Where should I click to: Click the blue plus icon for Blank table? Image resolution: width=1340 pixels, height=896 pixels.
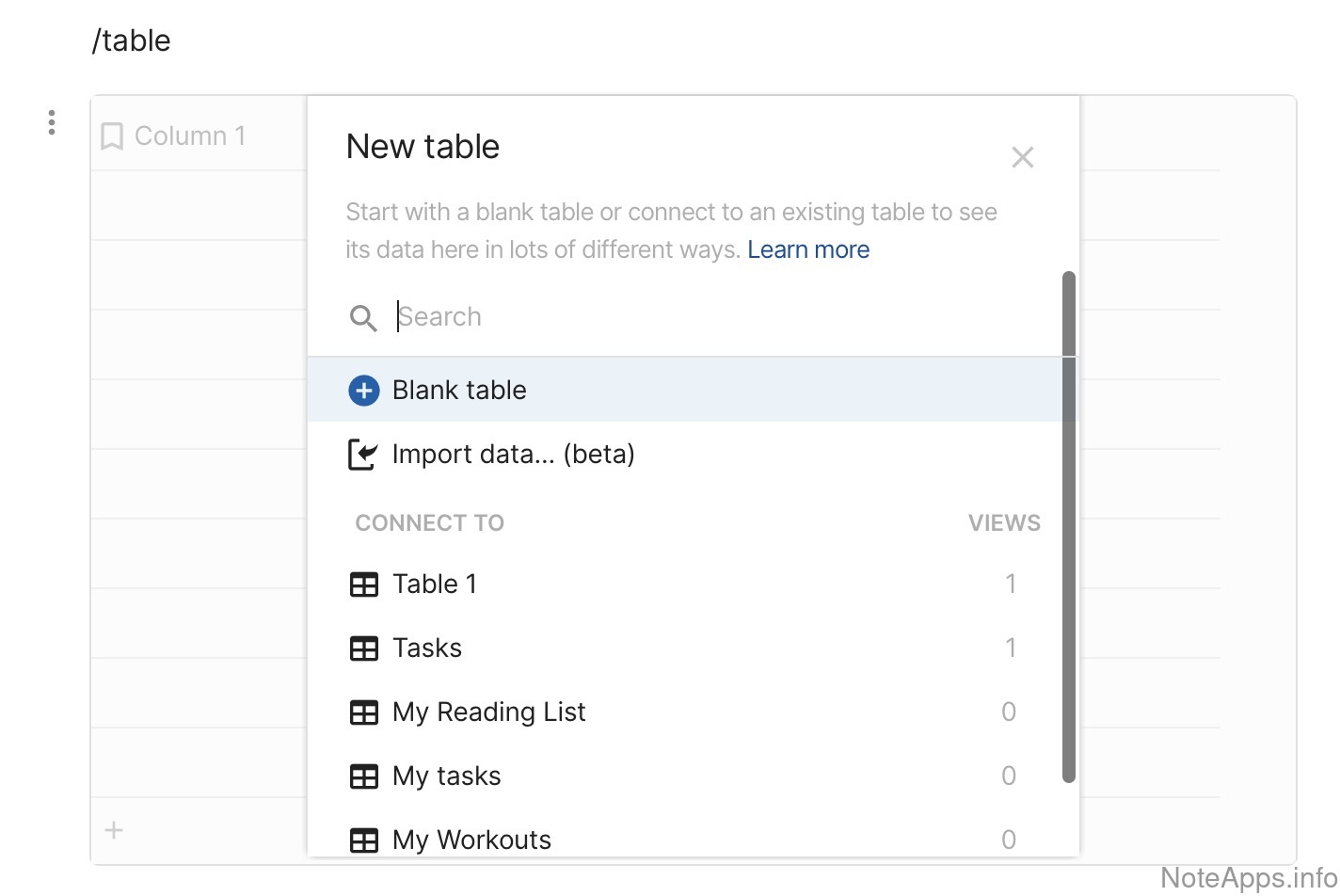point(364,390)
